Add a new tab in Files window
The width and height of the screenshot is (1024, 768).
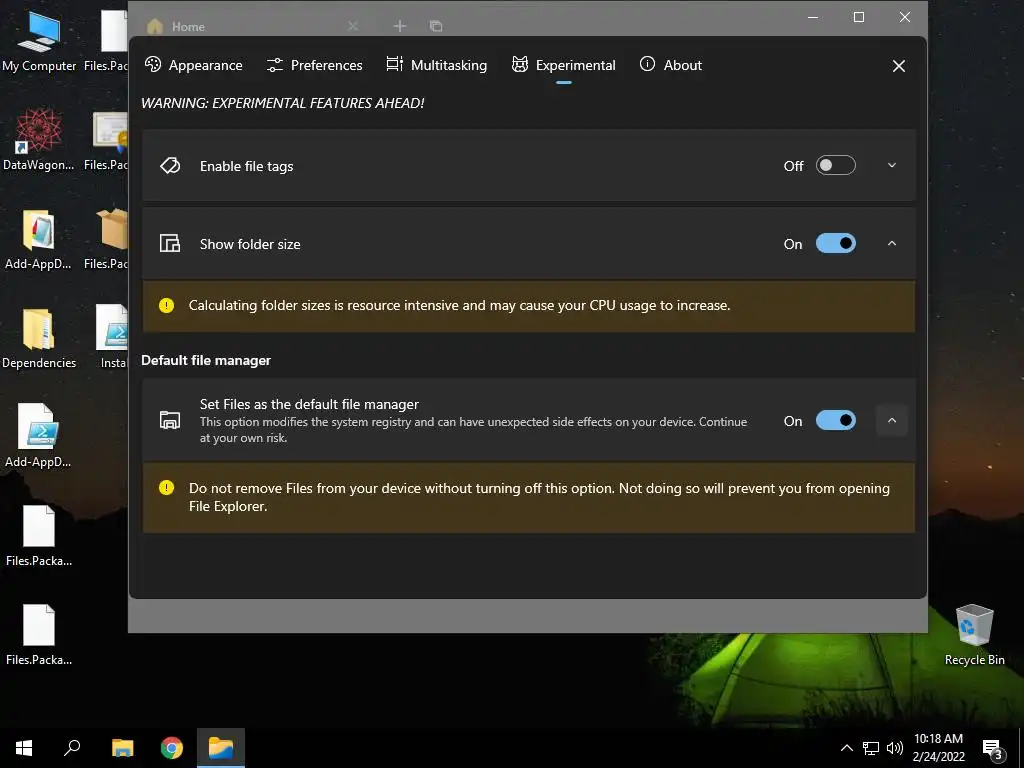point(400,26)
